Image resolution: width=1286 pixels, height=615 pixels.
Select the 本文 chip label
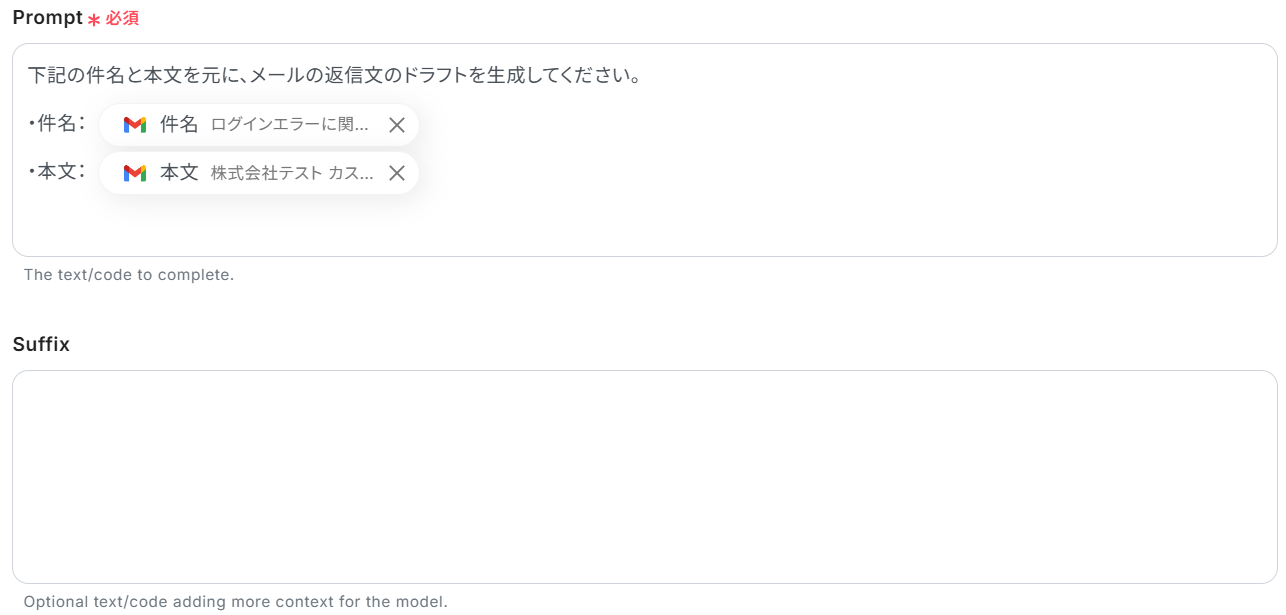pyautogui.click(x=179, y=173)
